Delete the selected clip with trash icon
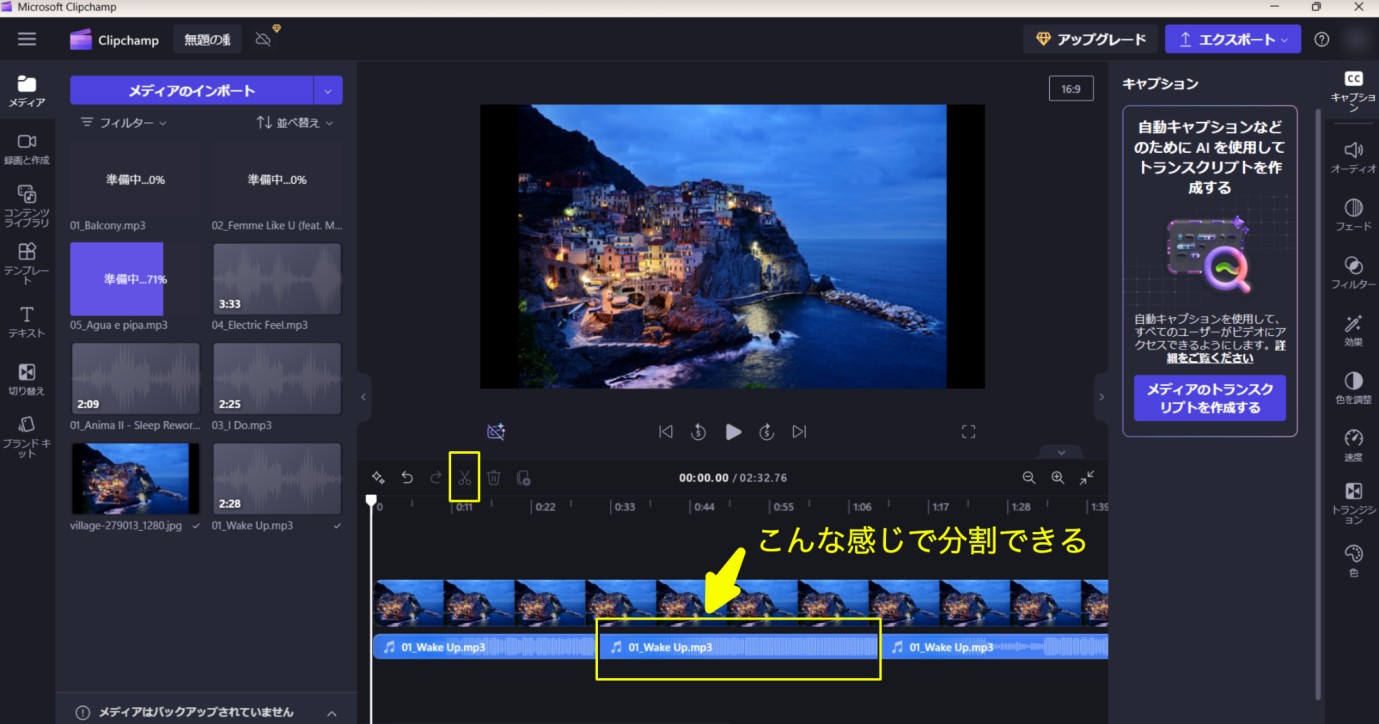 [494, 478]
